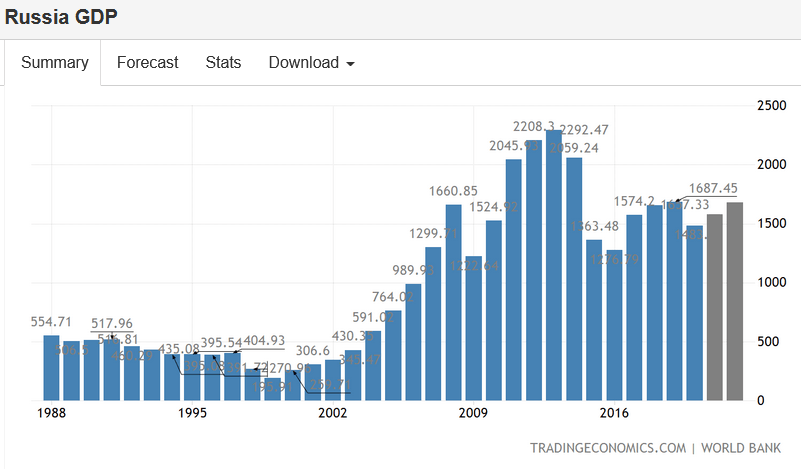The height and width of the screenshot is (469, 801).
Task: Click the WORLD BANK source link
Action: point(741,448)
